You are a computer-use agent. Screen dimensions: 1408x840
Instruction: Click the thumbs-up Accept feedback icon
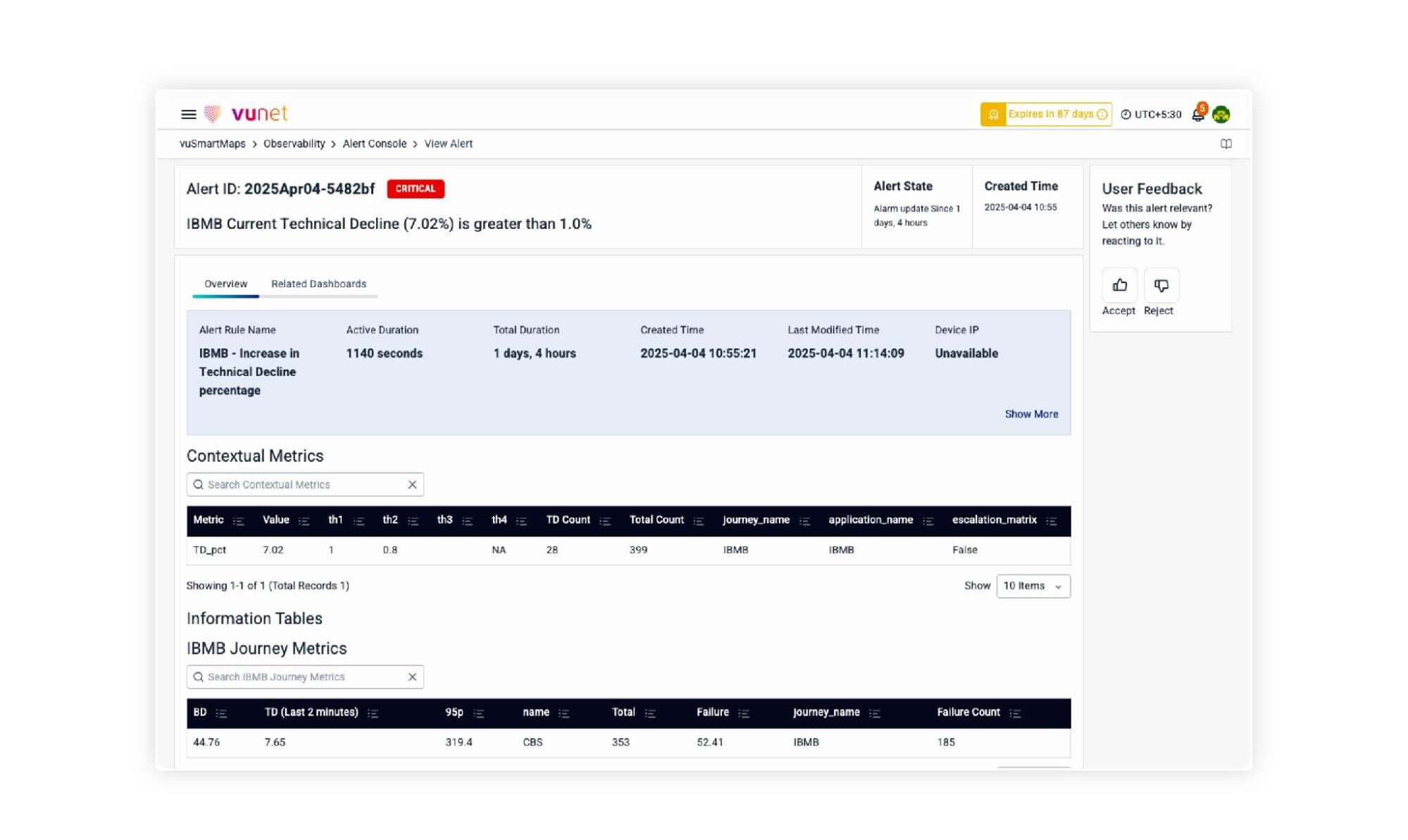1119,285
